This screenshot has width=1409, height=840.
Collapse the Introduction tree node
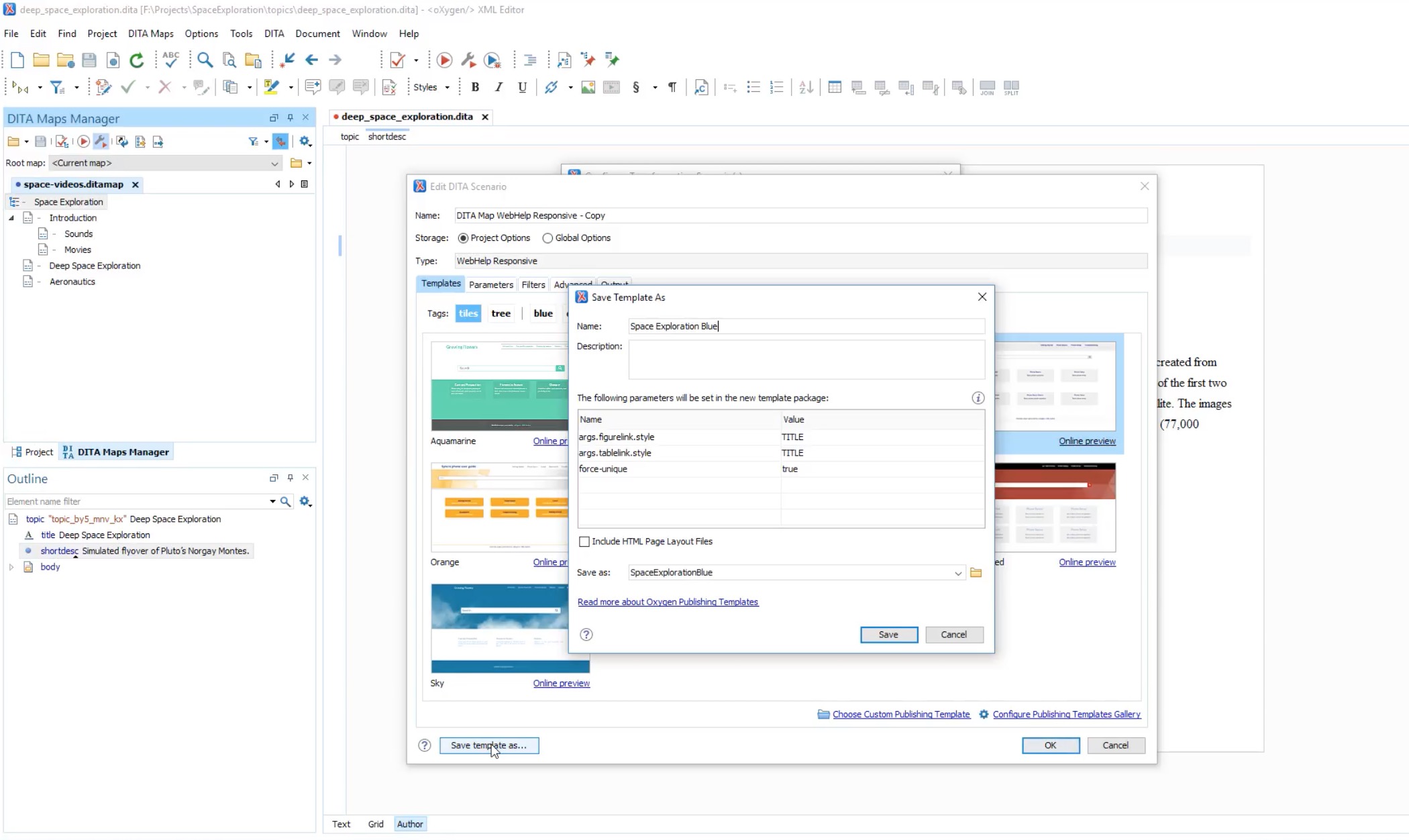click(x=11, y=218)
